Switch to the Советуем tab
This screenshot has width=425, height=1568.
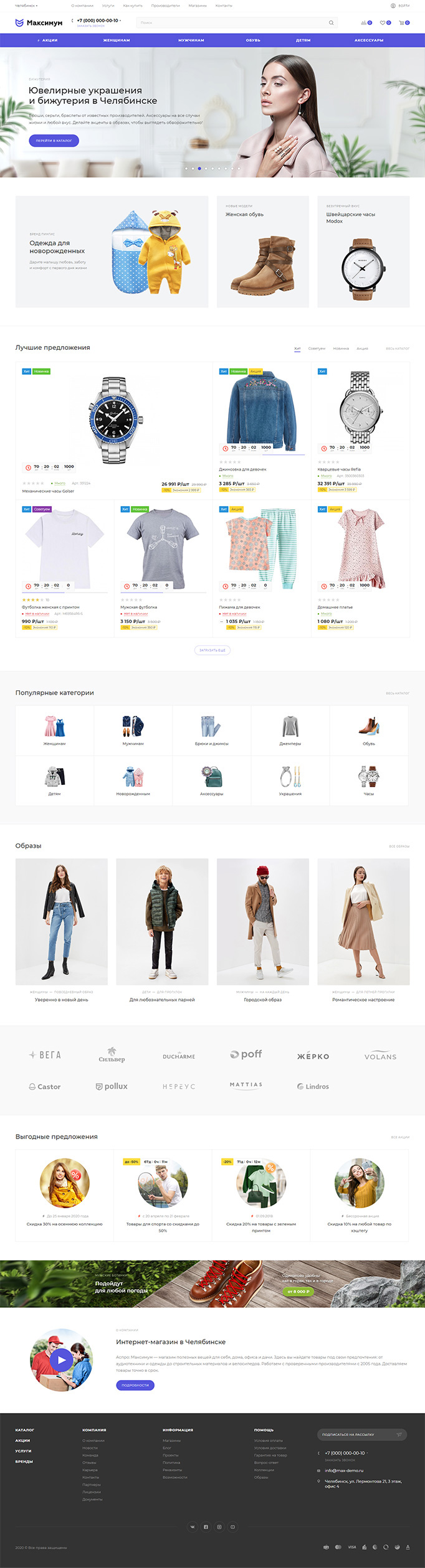[x=317, y=349]
